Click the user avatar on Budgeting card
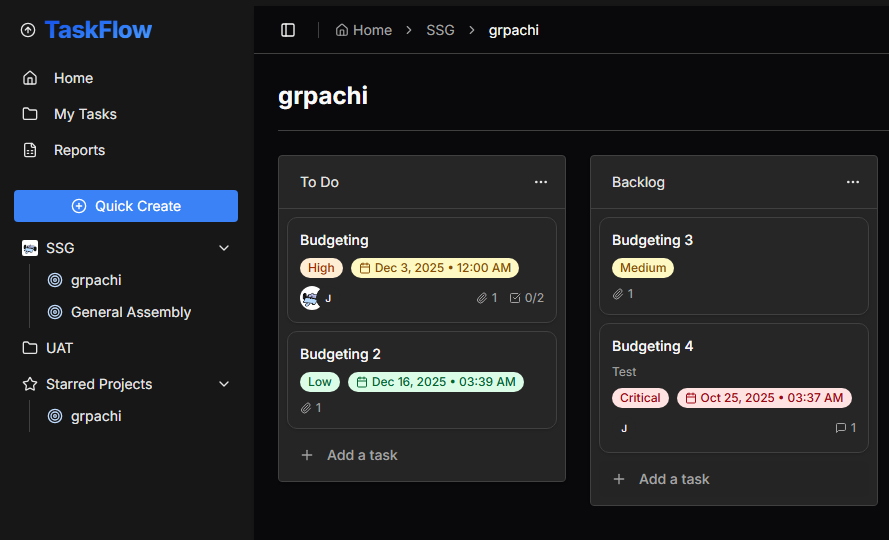The height and width of the screenshot is (540, 889). click(x=311, y=298)
